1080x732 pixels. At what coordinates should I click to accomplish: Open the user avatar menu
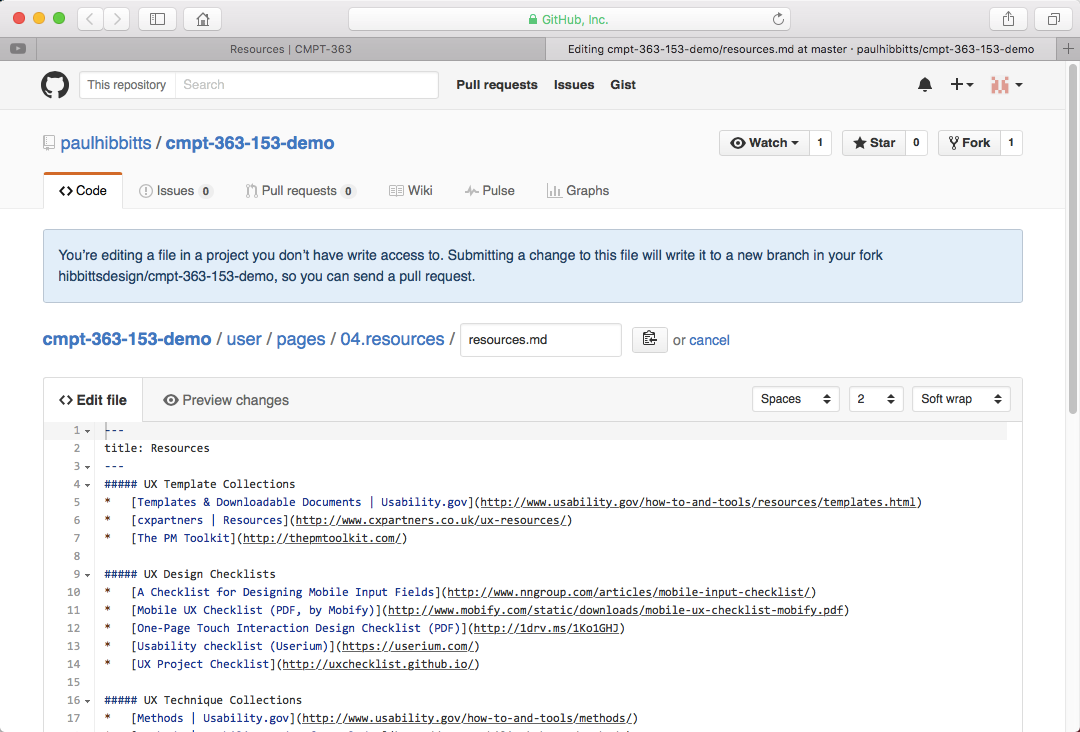(x=1006, y=85)
